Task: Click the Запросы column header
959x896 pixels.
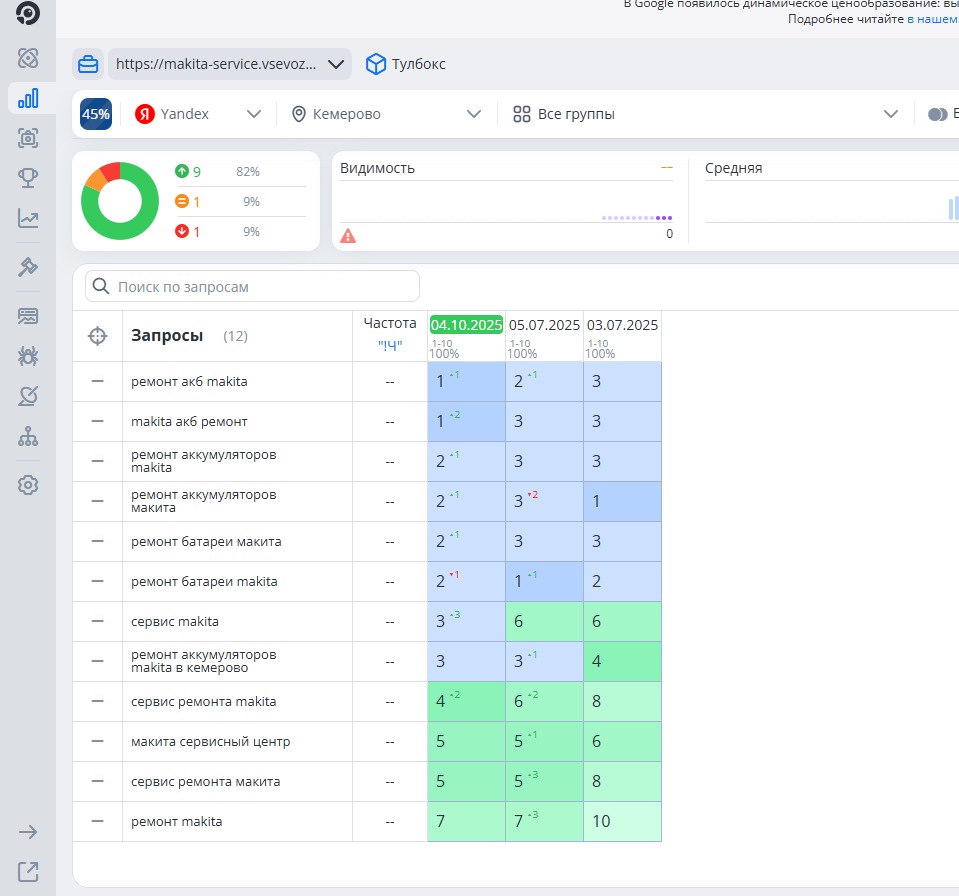Action: [167, 336]
